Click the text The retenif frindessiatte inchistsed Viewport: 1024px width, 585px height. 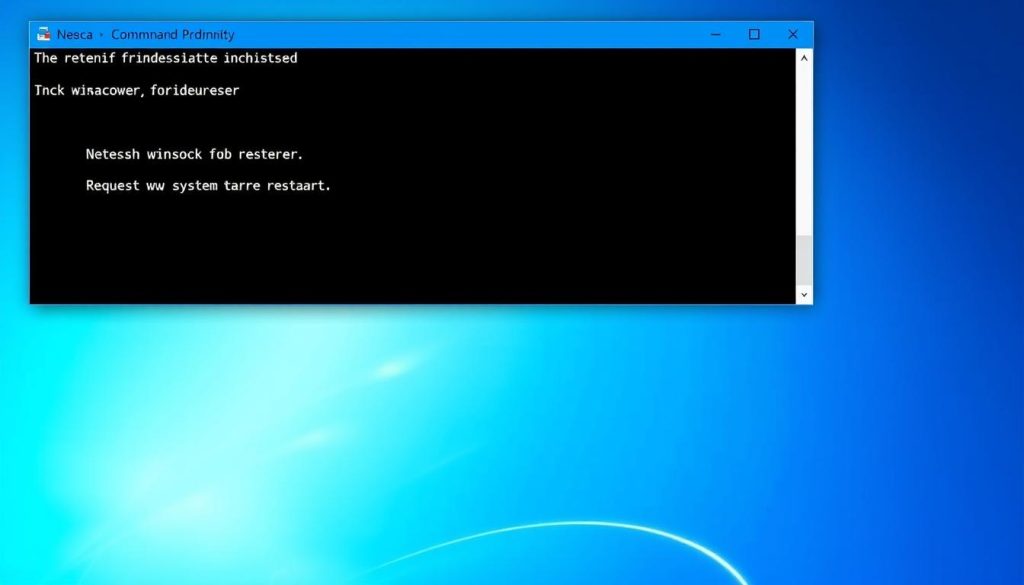(164, 58)
